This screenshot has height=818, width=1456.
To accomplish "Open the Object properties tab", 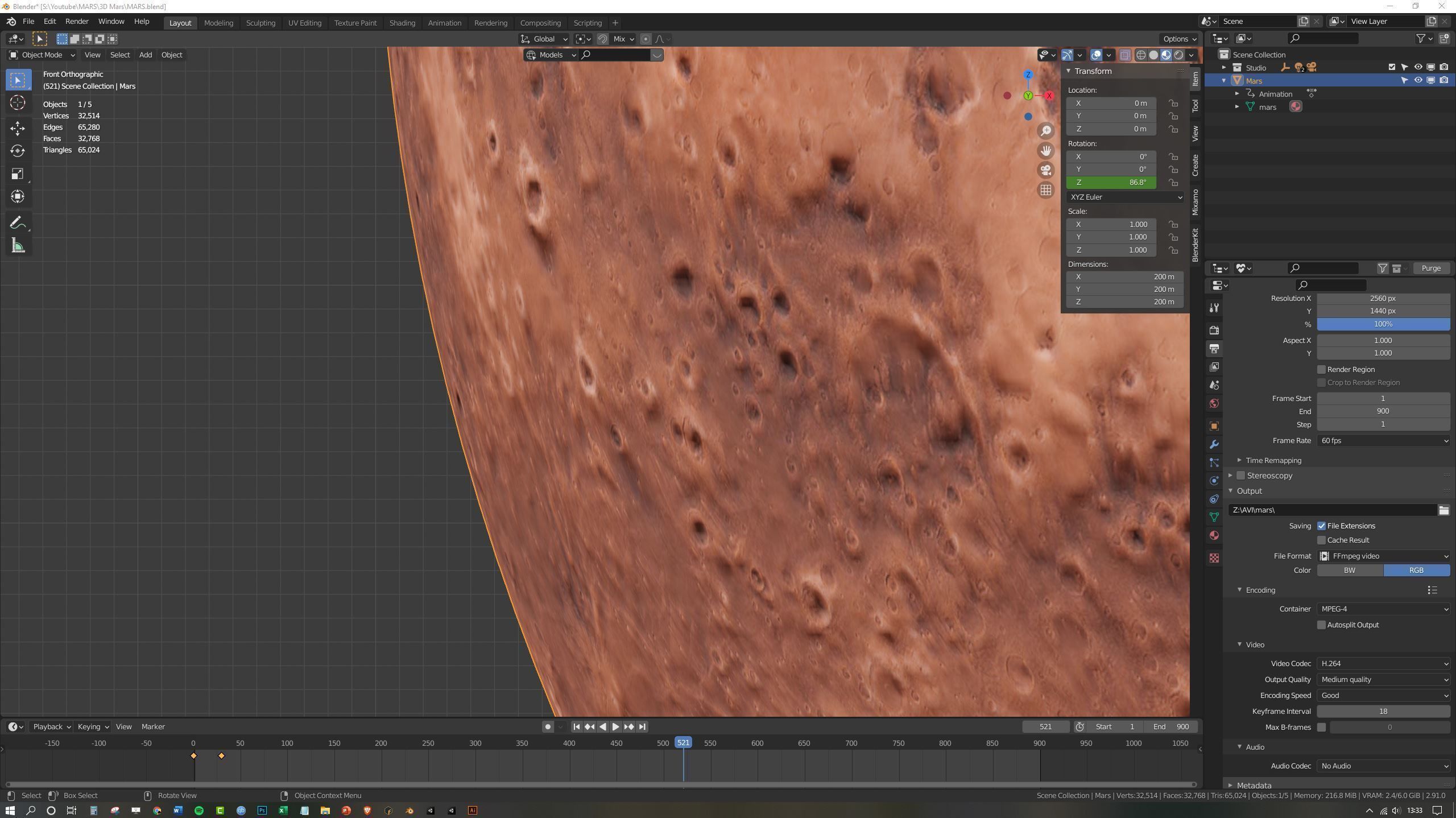I will pos(1214,426).
